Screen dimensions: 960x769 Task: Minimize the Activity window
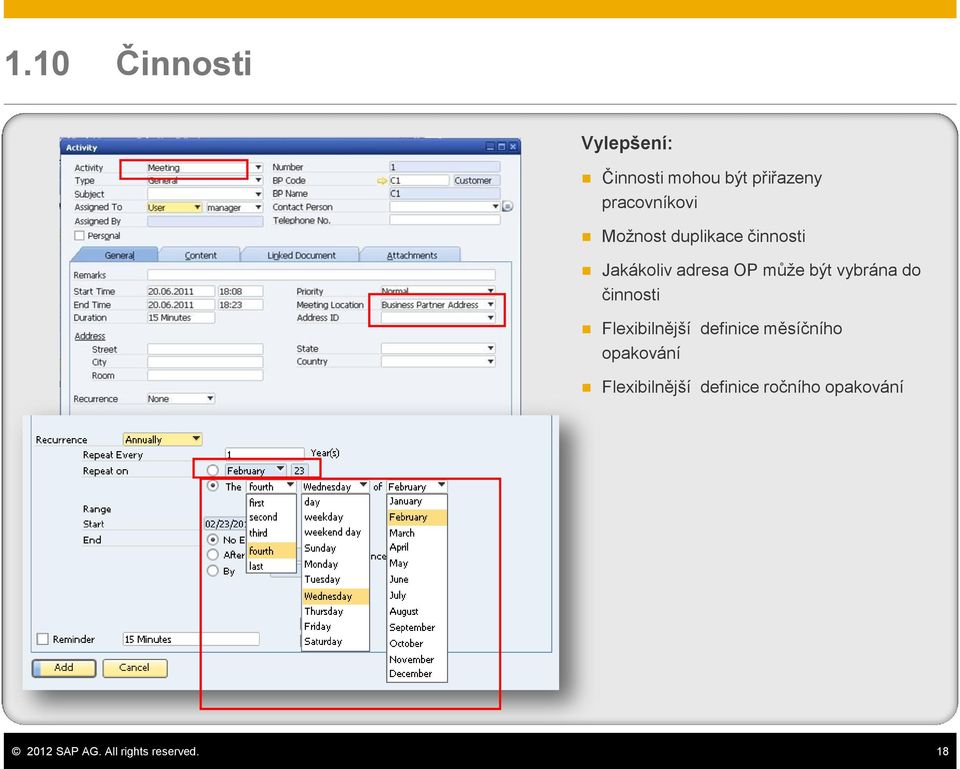490,147
